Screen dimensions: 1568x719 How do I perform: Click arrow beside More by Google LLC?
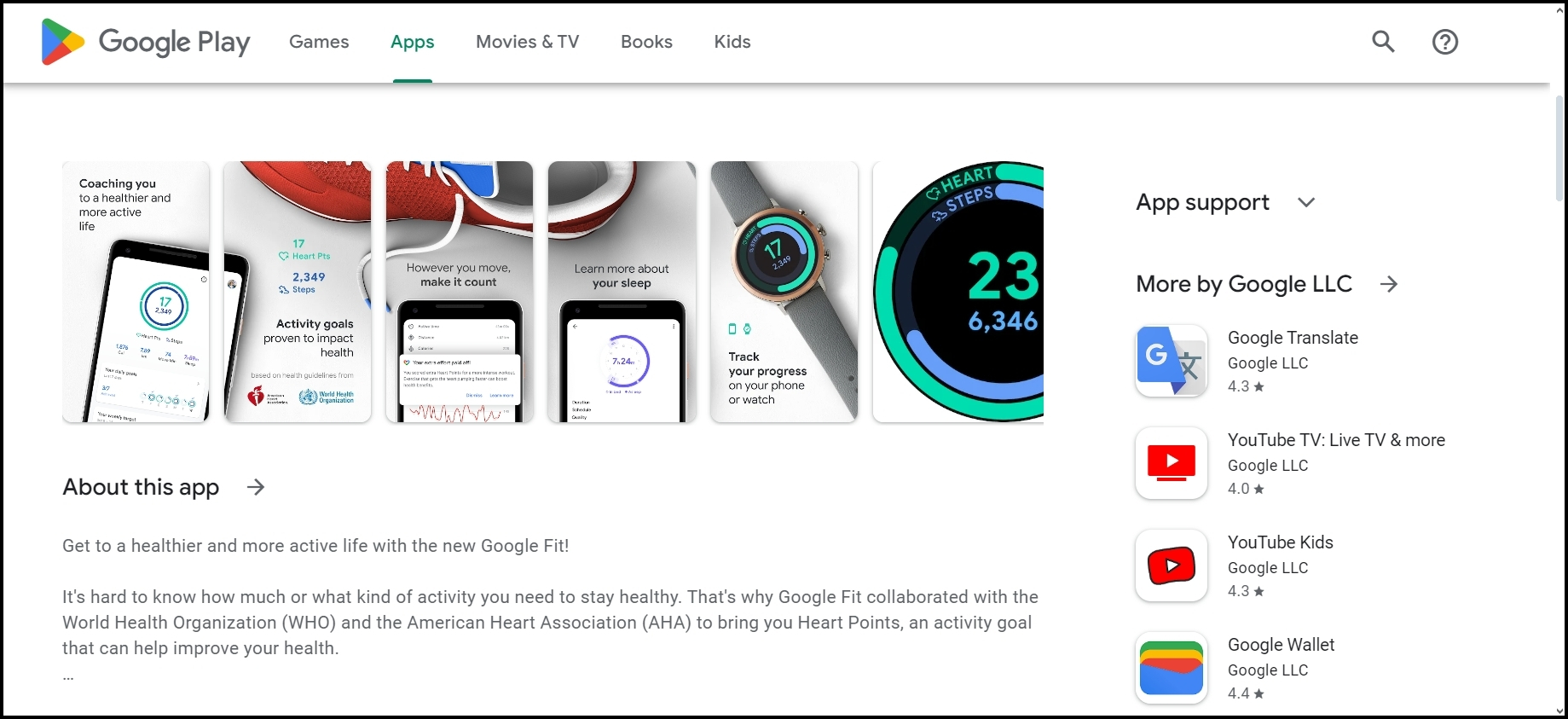click(x=1389, y=284)
